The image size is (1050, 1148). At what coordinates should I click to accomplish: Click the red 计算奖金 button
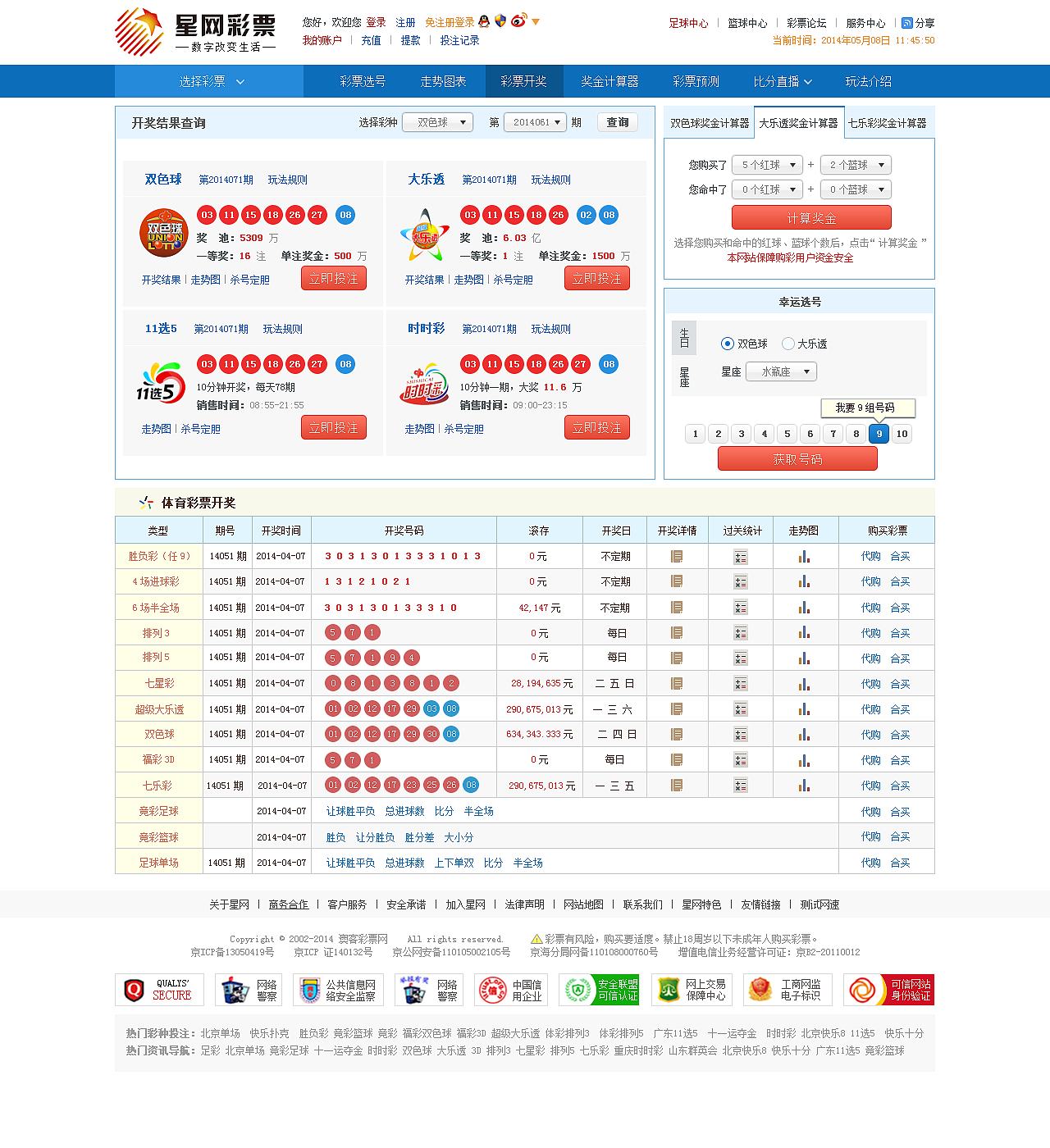point(811,217)
